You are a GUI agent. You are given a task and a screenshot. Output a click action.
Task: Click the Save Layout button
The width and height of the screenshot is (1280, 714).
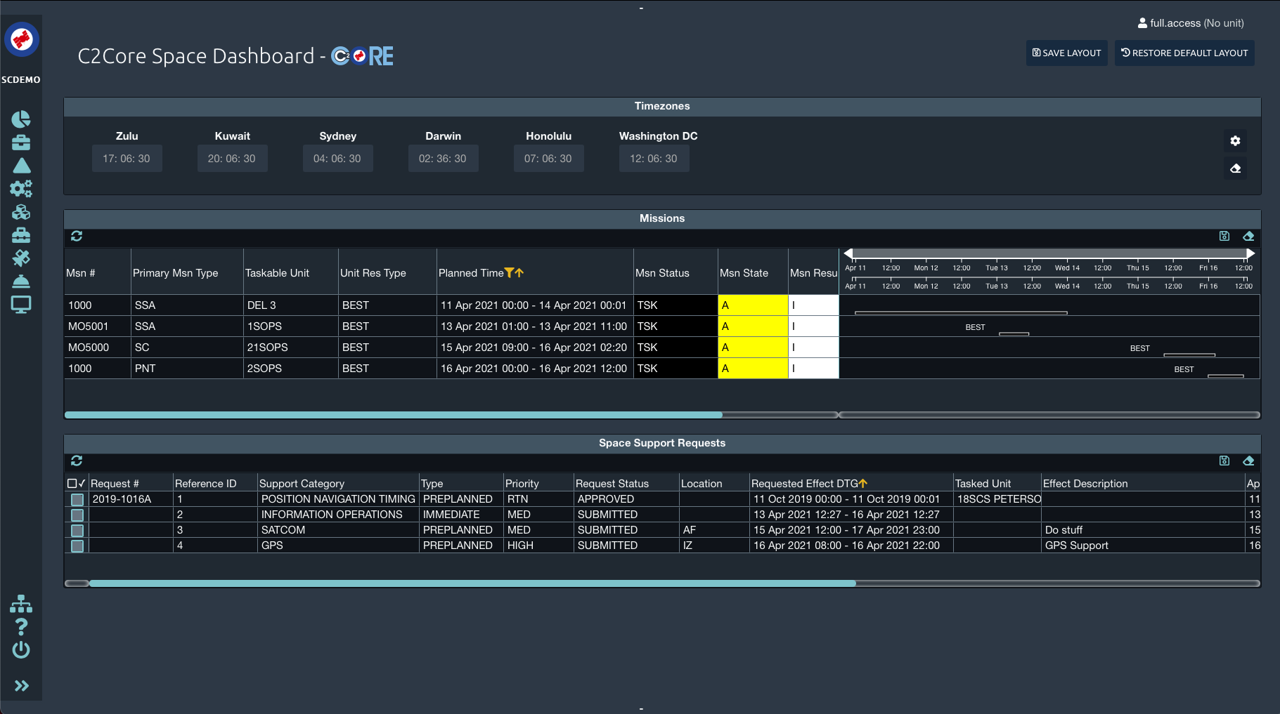[1066, 53]
